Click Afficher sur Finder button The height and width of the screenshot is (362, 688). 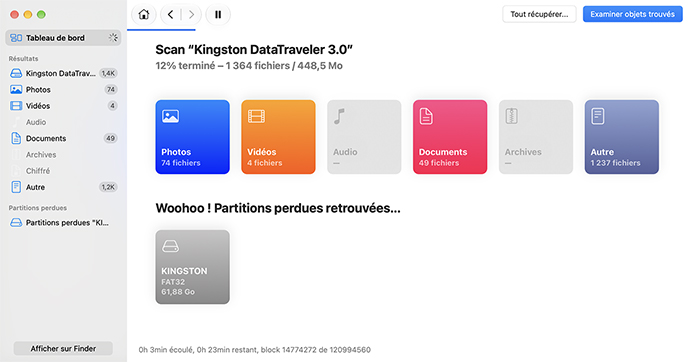pos(63,348)
